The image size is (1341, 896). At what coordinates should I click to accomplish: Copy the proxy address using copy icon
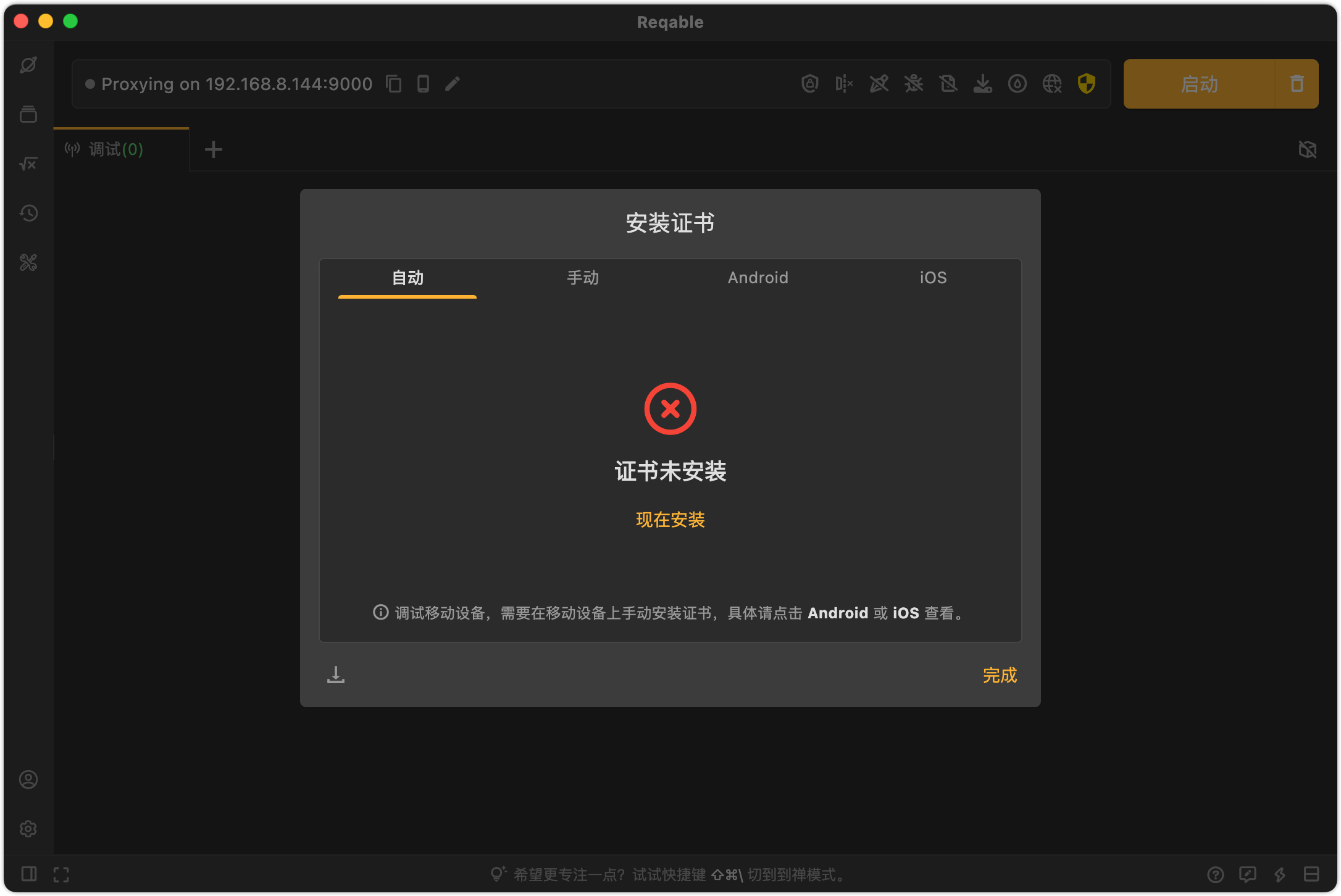393,83
